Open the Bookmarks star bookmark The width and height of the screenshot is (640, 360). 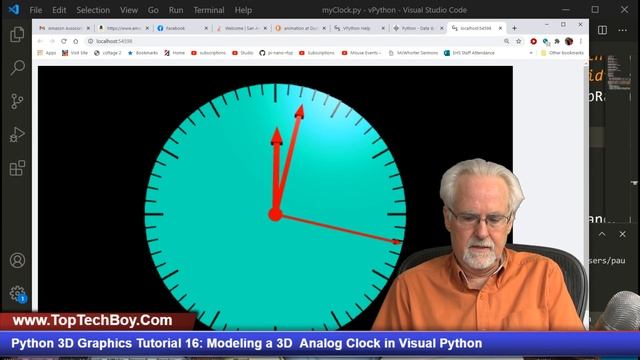(142, 53)
